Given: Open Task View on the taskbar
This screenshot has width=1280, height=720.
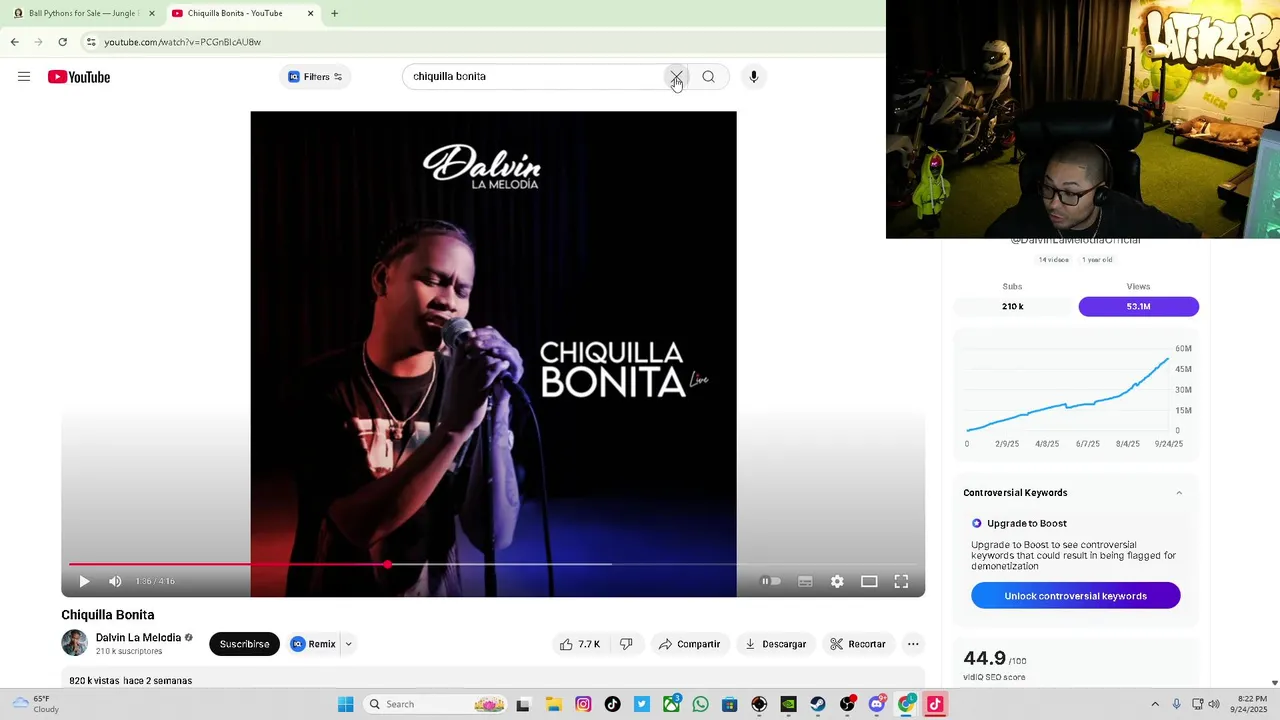Looking at the screenshot, I should [522, 704].
